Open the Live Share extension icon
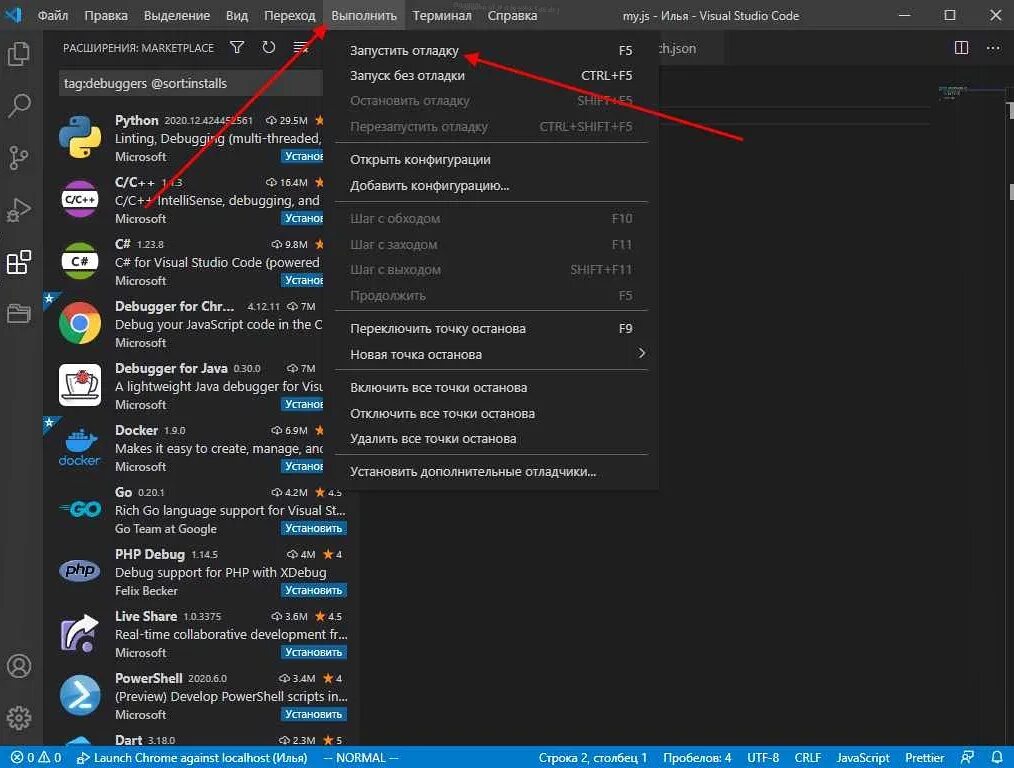 [x=80, y=633]
